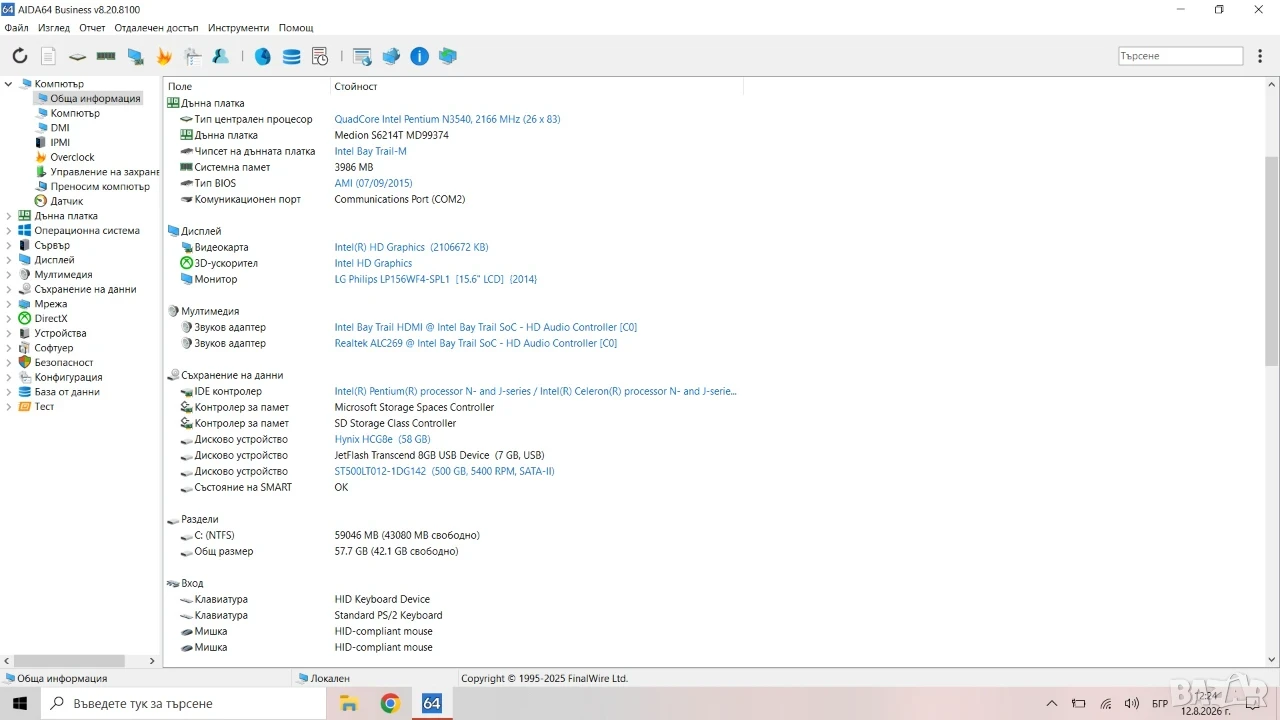Click the AIDA64 taskbar icon

[x=431, y=703]
